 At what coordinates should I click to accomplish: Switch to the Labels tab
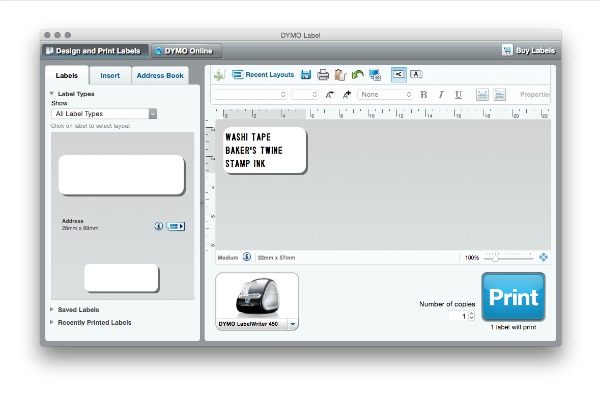[x=67, y=75]
